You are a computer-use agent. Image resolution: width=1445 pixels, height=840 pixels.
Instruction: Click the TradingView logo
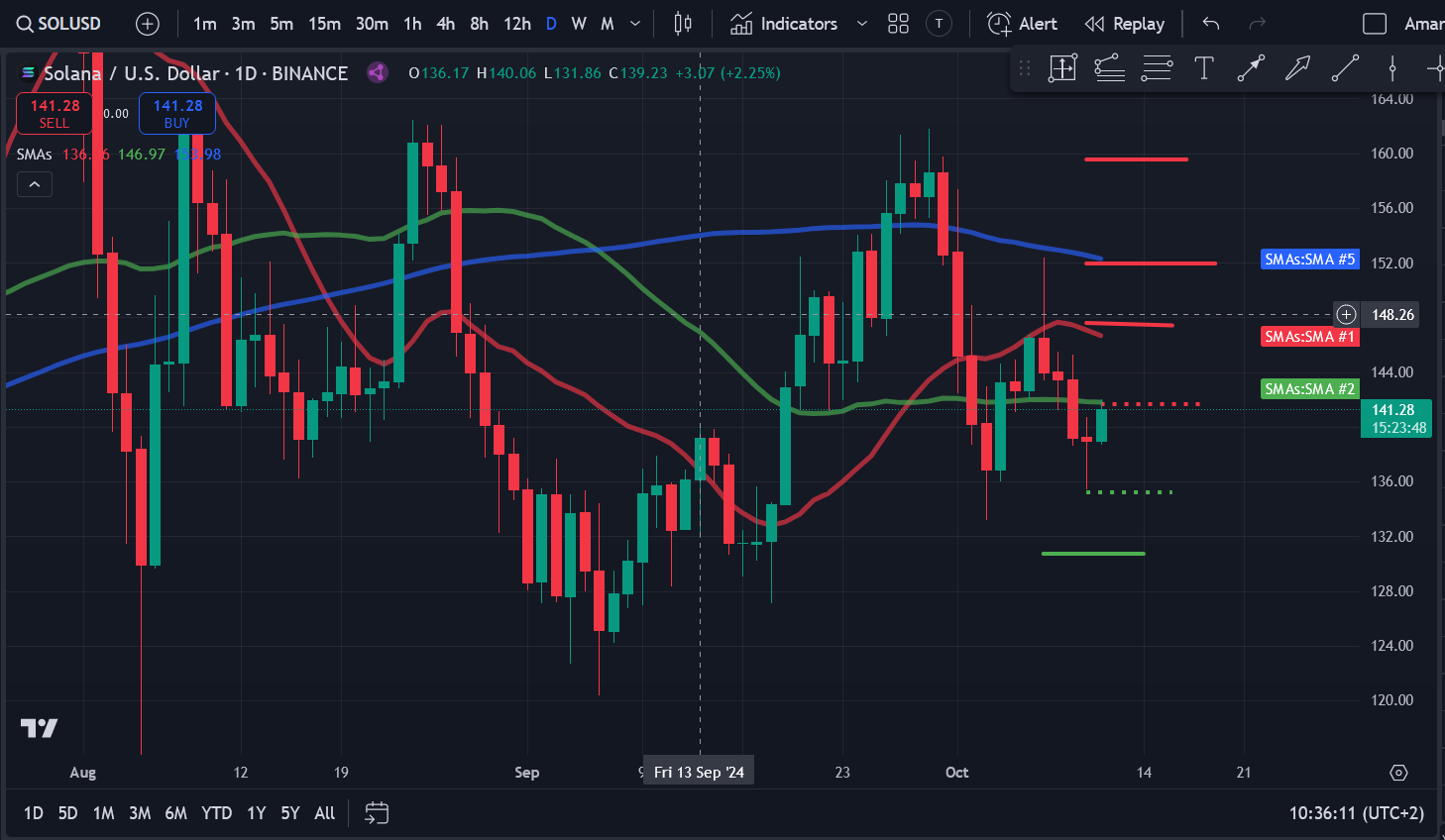coord(40,728)
